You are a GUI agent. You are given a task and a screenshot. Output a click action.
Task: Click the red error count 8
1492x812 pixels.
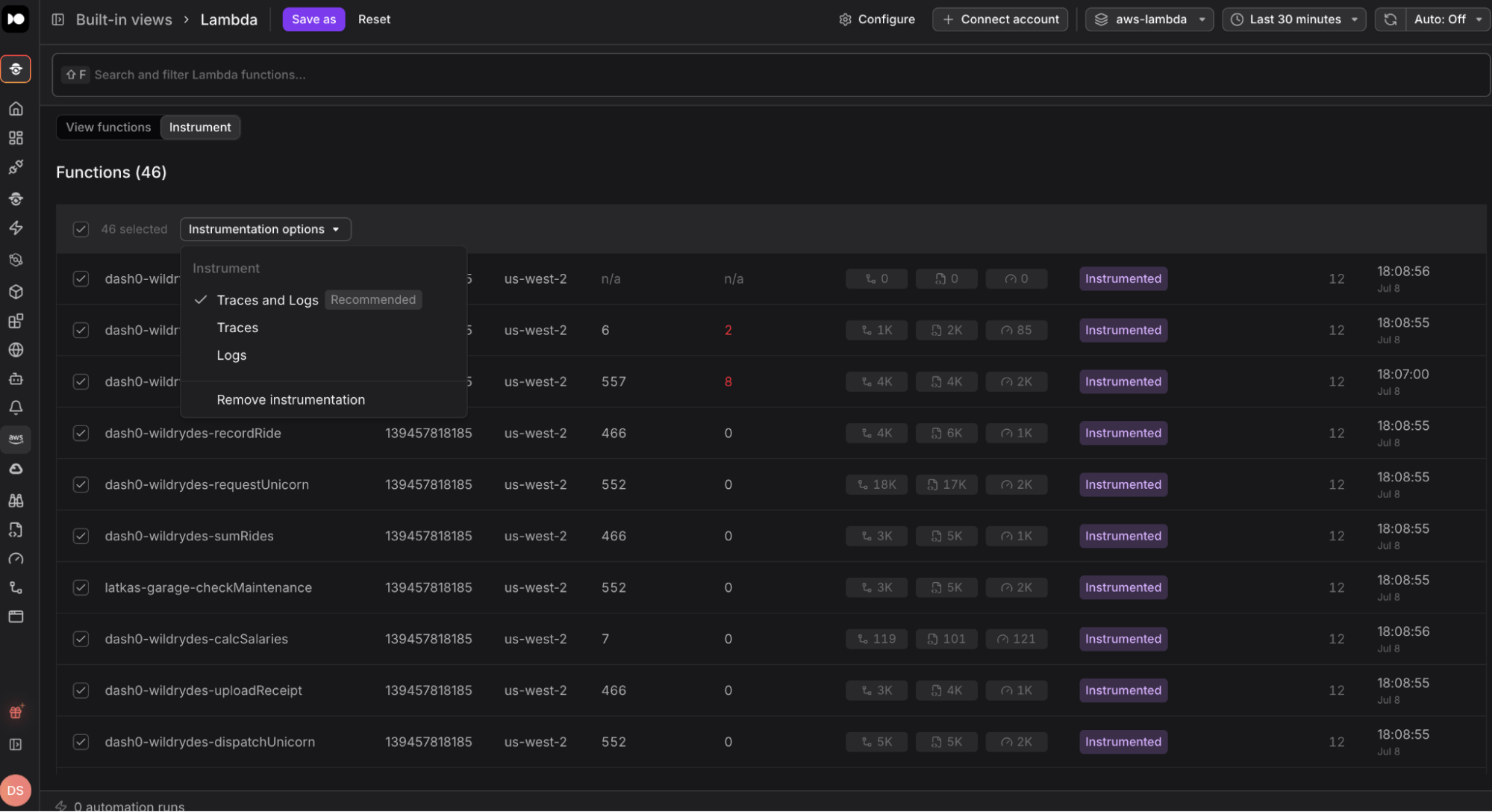point(728,381)
